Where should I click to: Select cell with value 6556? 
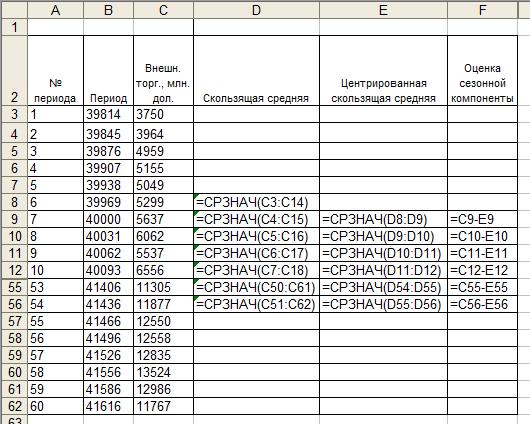[x=163, y=270]
